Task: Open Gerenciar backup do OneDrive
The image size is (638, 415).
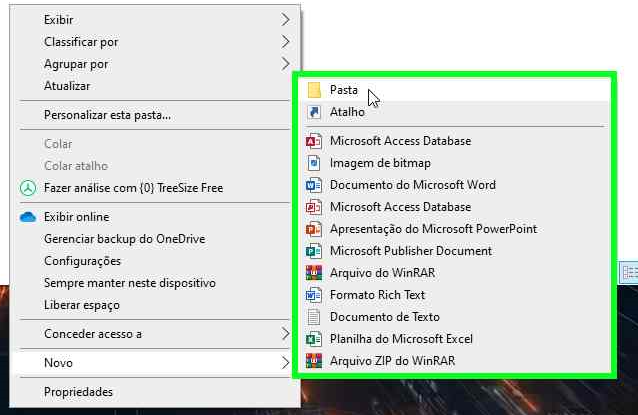Action: (155, 239)
